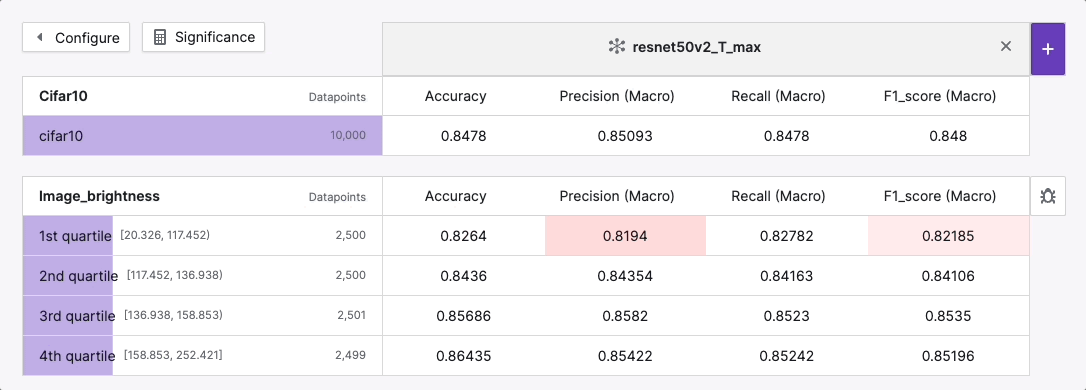Viewport: 1086px width, 390px height.
Task: Click 2nd quartile F1_score 0.84106
Action: point(948,276)
